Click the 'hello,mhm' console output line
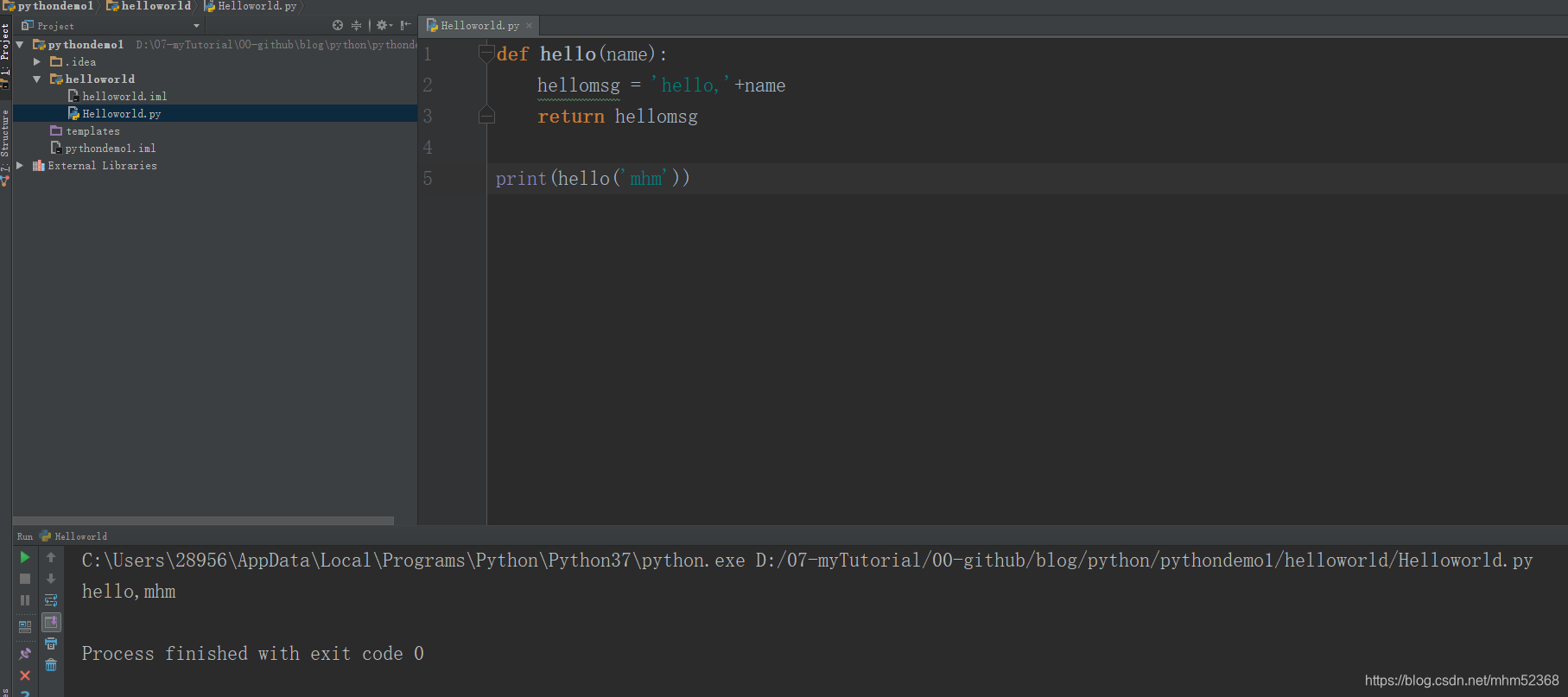The width and height of the screenshot is (1568, 697). (129, 592)
